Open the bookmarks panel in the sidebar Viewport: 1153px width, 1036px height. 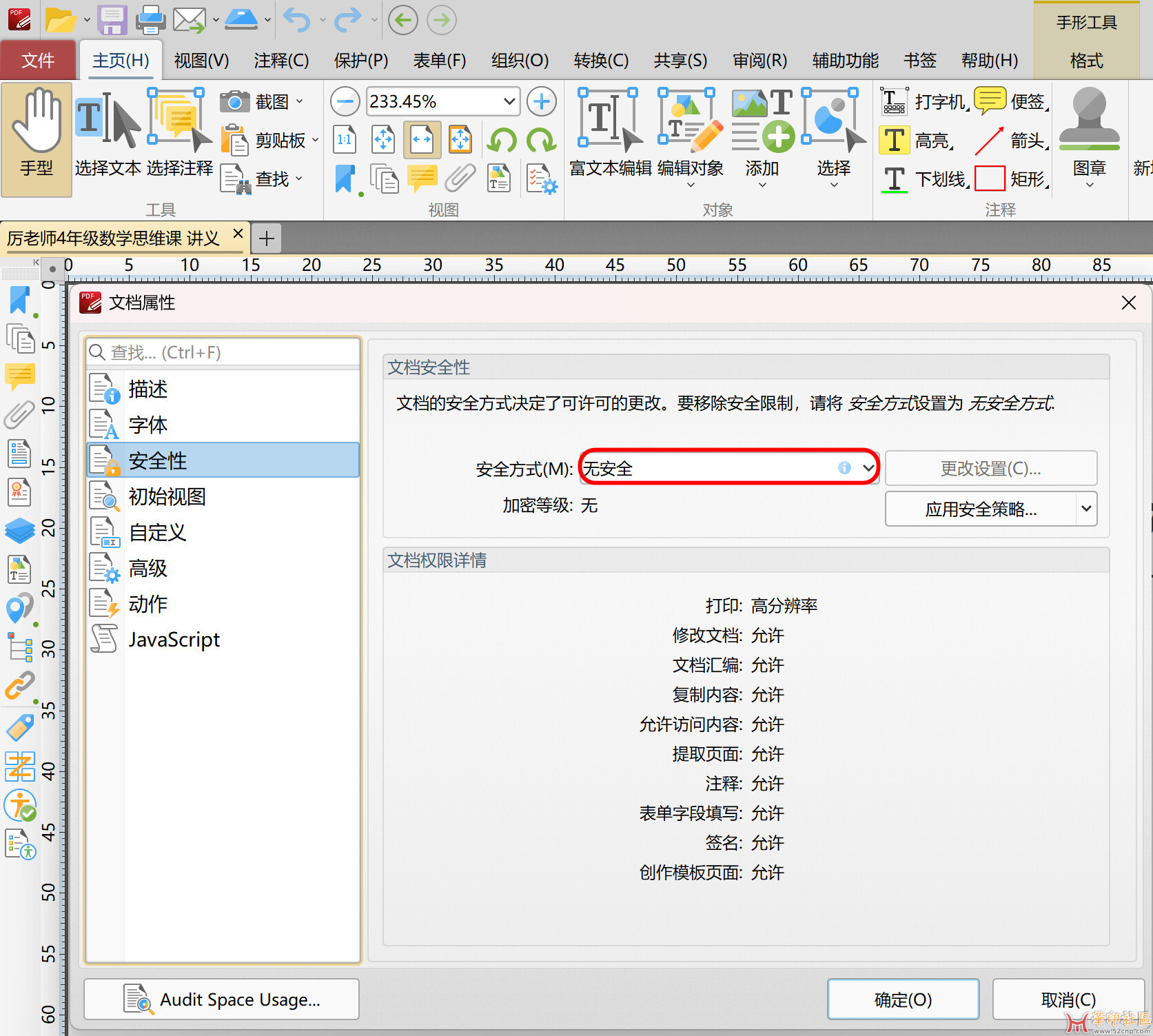[20, 301]
